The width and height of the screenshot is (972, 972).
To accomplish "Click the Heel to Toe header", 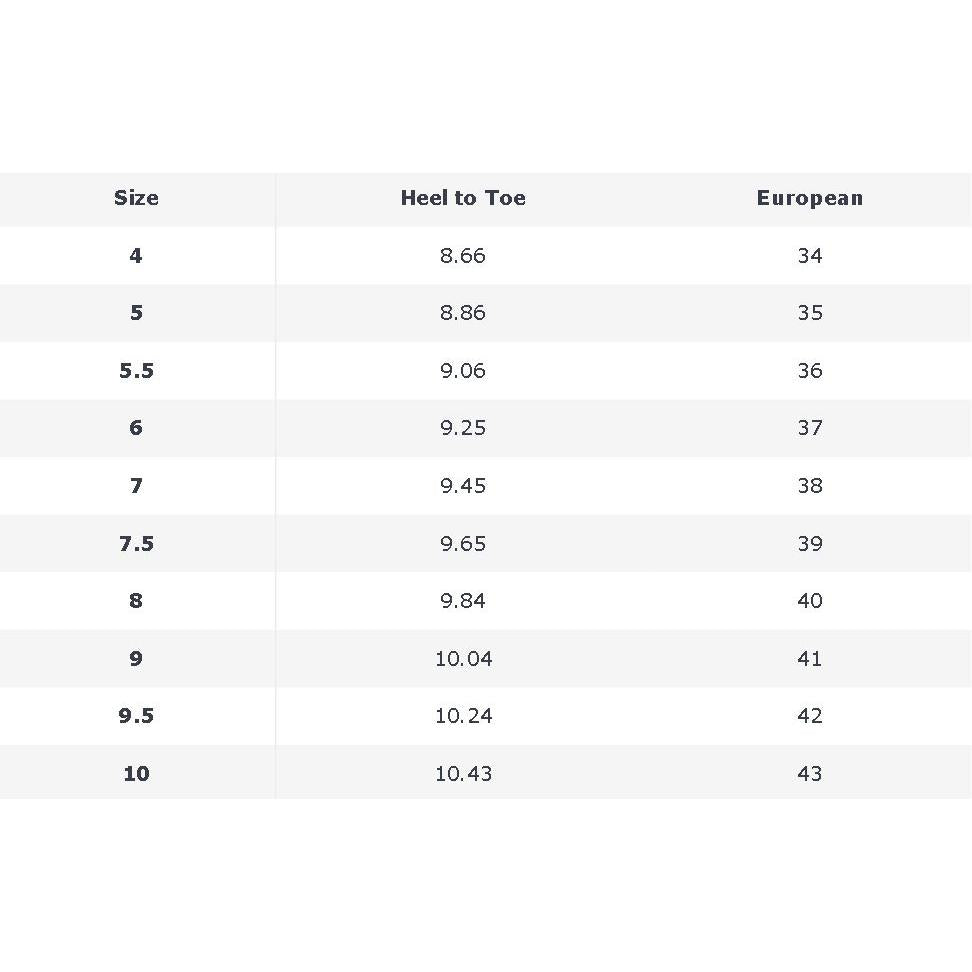I will coord(463,198).
